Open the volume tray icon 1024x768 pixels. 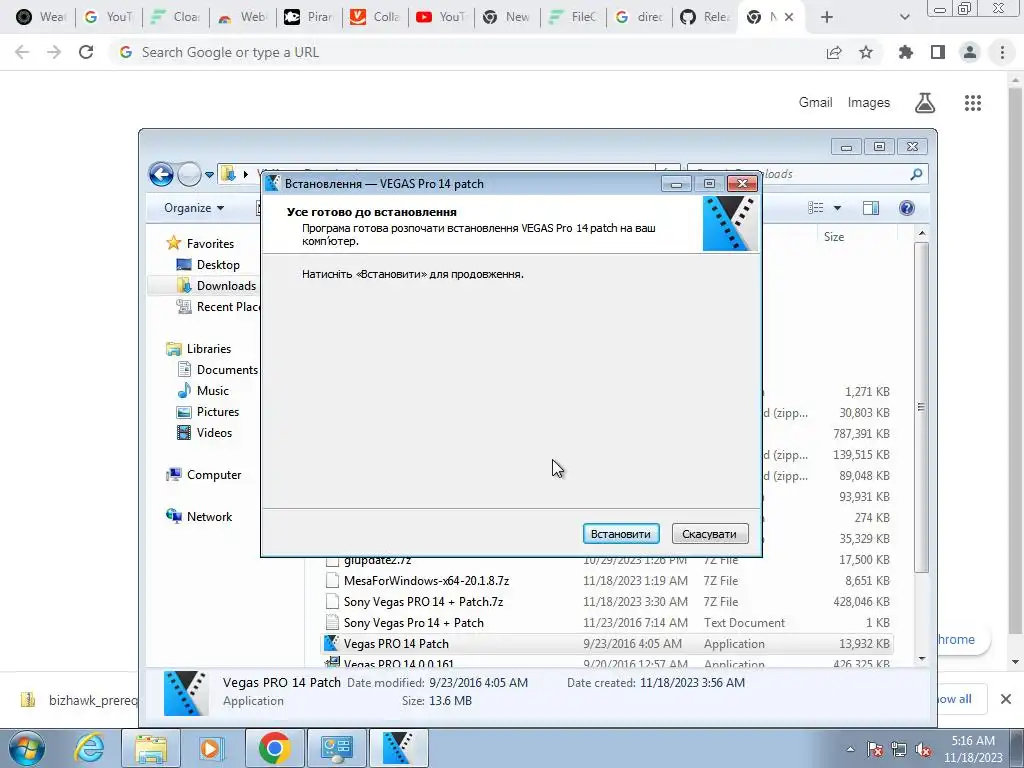click(x=923, y=750)
